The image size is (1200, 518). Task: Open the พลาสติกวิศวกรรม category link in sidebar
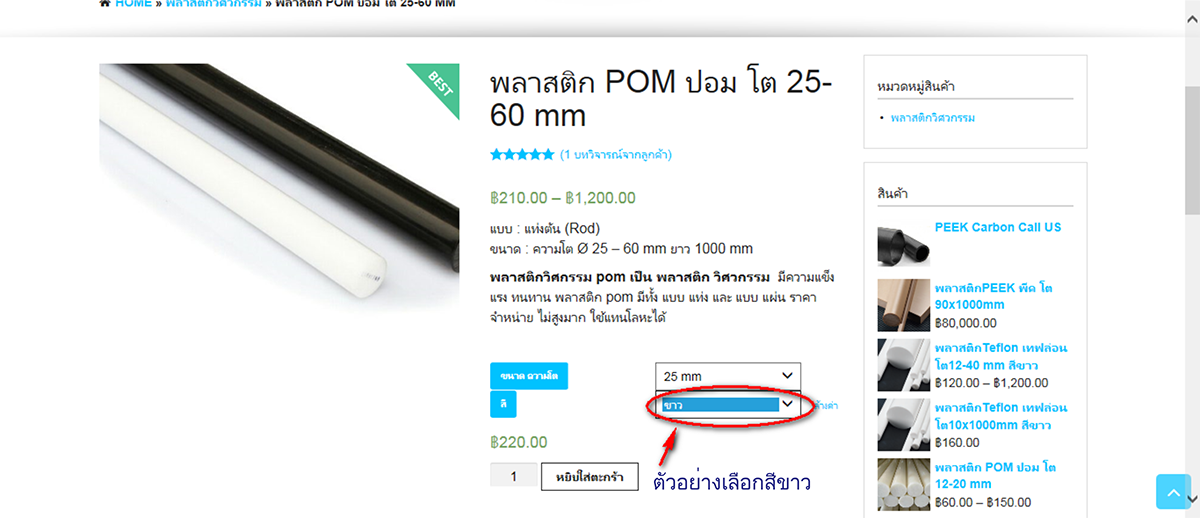pos(933,118)
